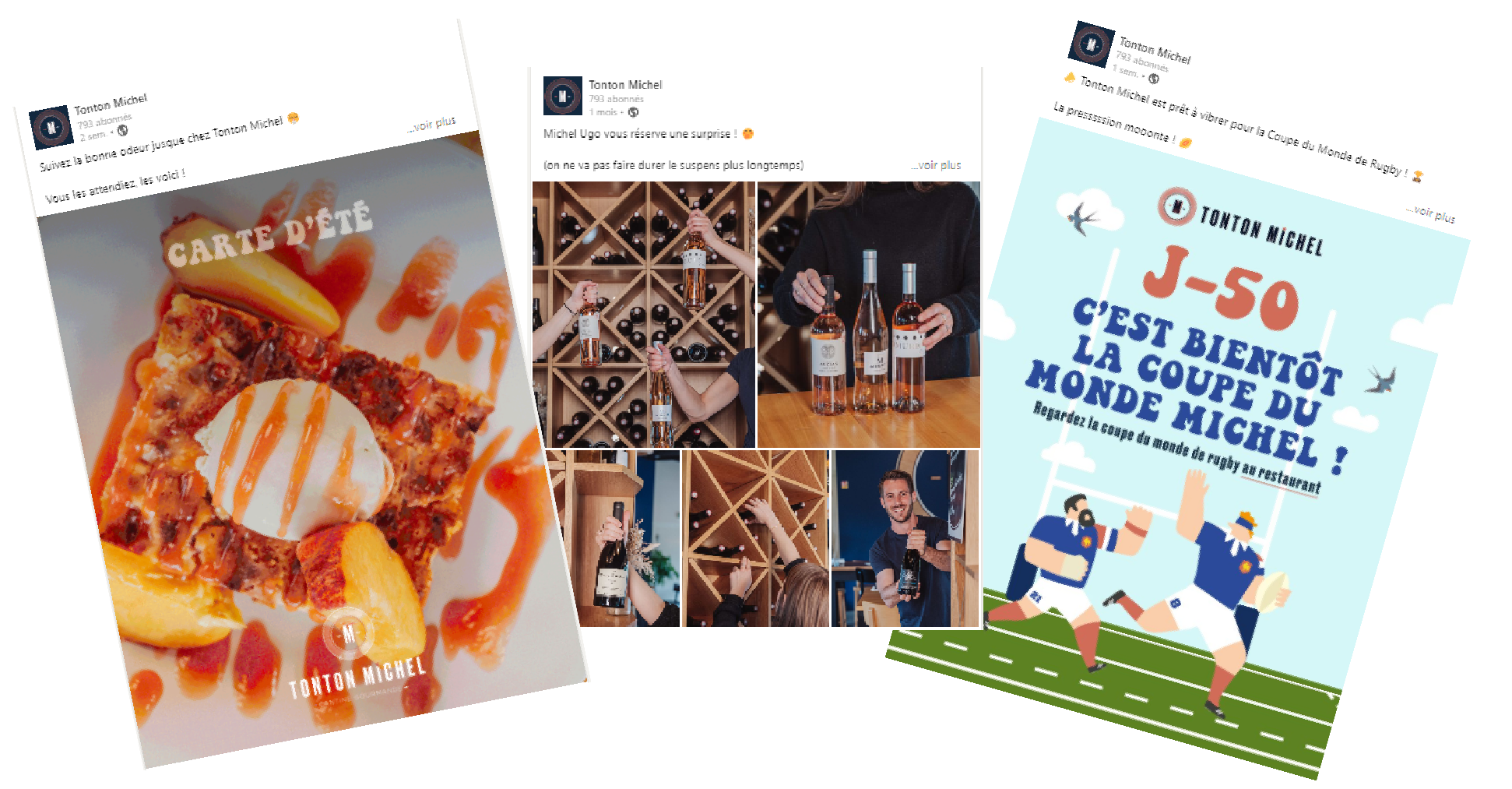Open the photo of the smiling man holding a bottle
Viewport: 1512px width, 789px height.
point(905,538)
